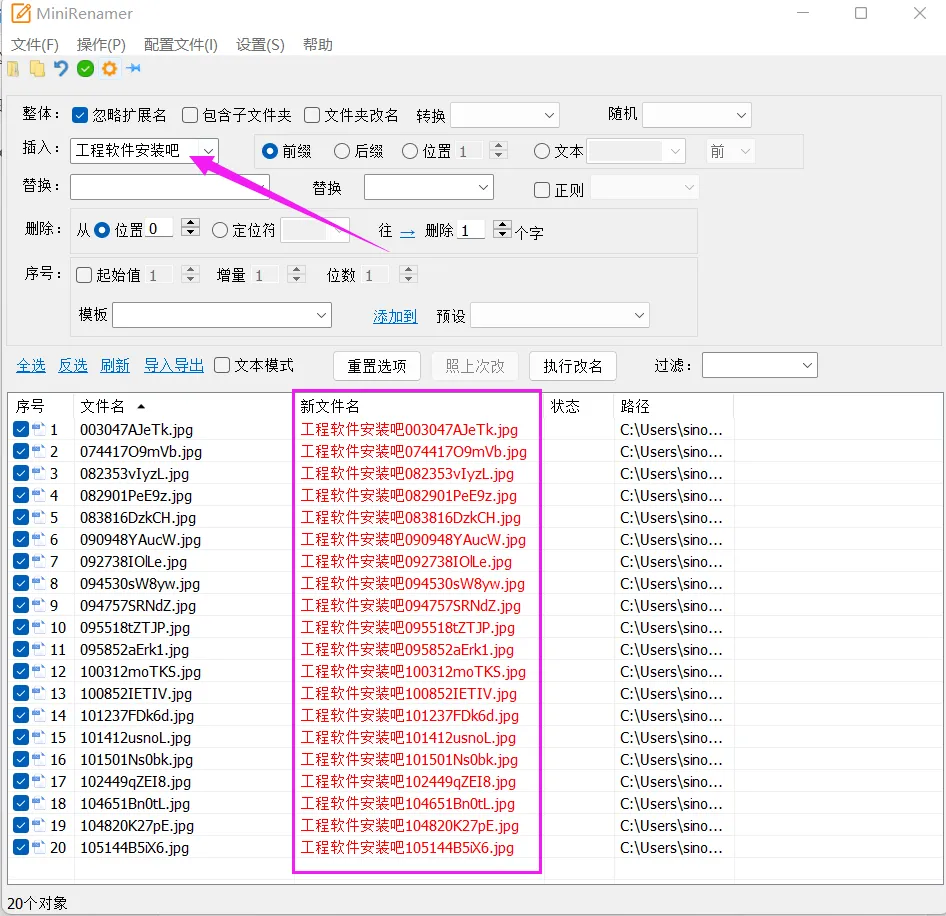Click file icon of 101412usnoL.jpg row
The image size is (946, 916).
pos(39,737)
